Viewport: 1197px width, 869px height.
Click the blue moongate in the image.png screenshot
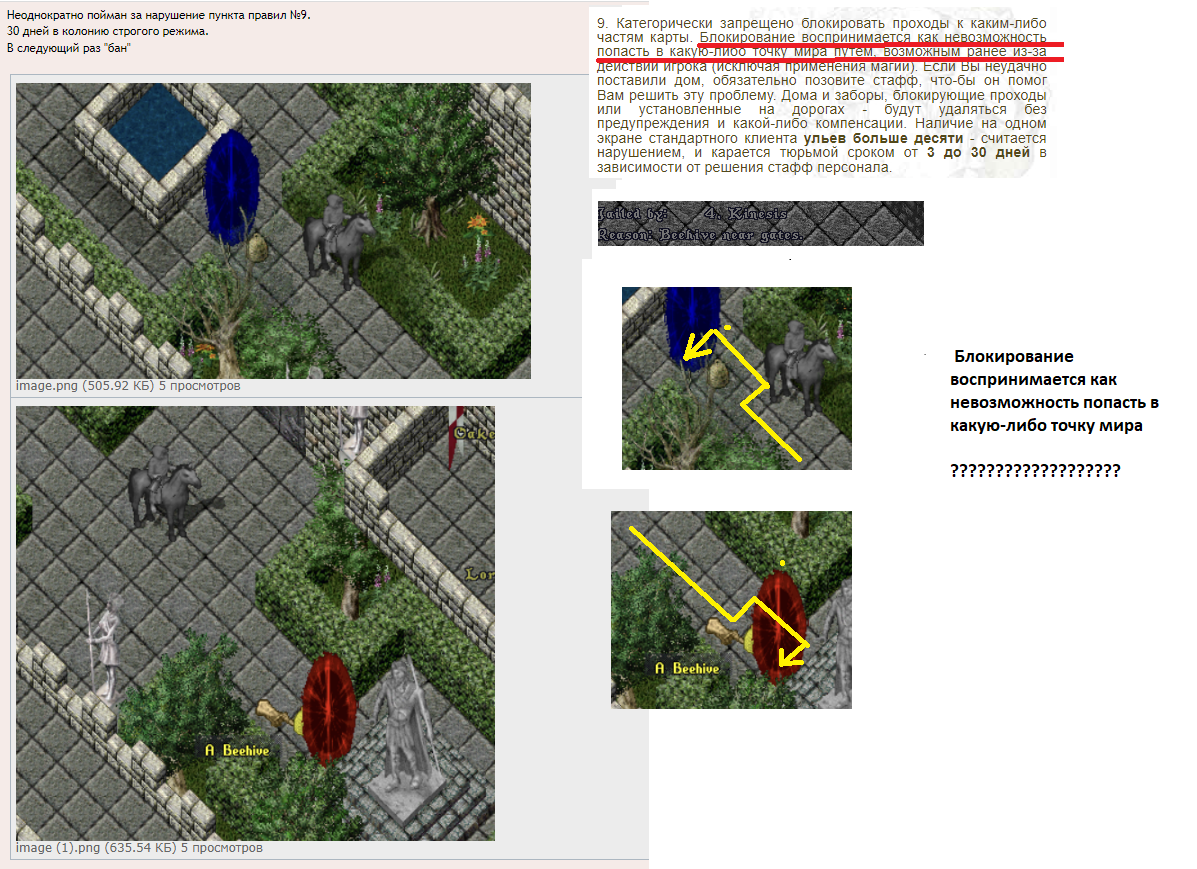231,186
